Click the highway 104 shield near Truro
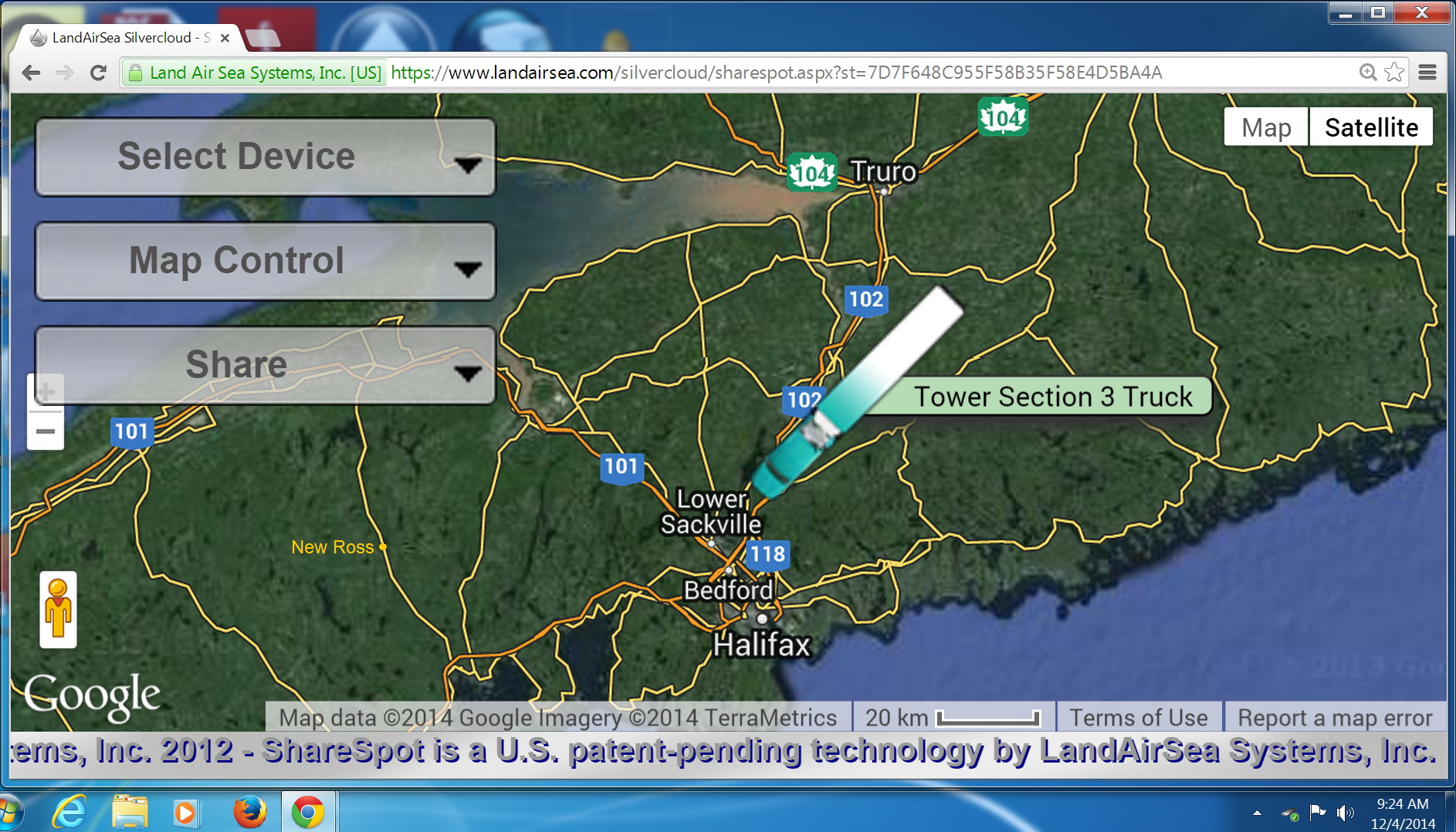Screen dimensions: 1456x832 (x=812, y=173)
